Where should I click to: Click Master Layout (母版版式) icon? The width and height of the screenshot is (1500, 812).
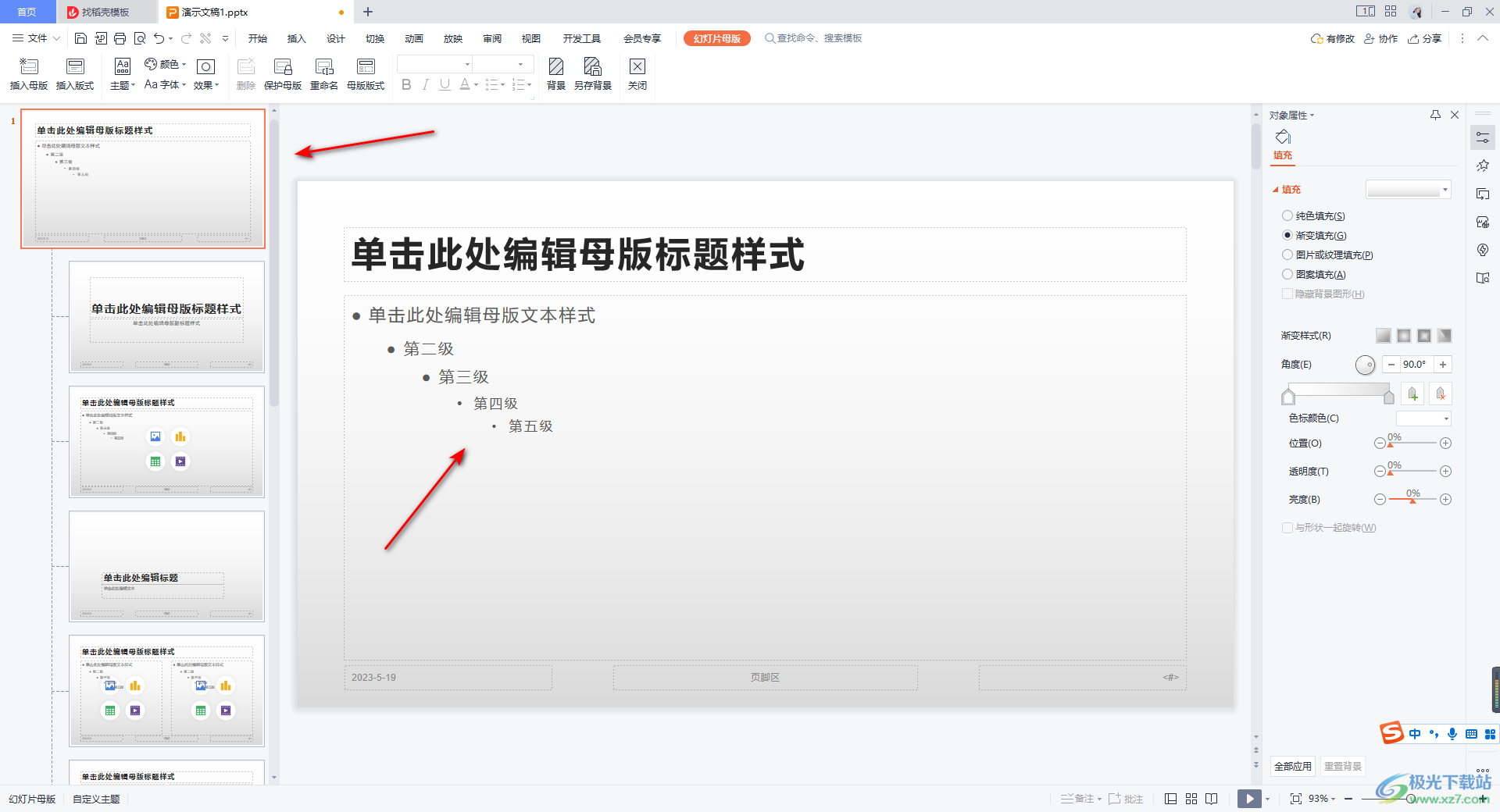tap(366, 74)
